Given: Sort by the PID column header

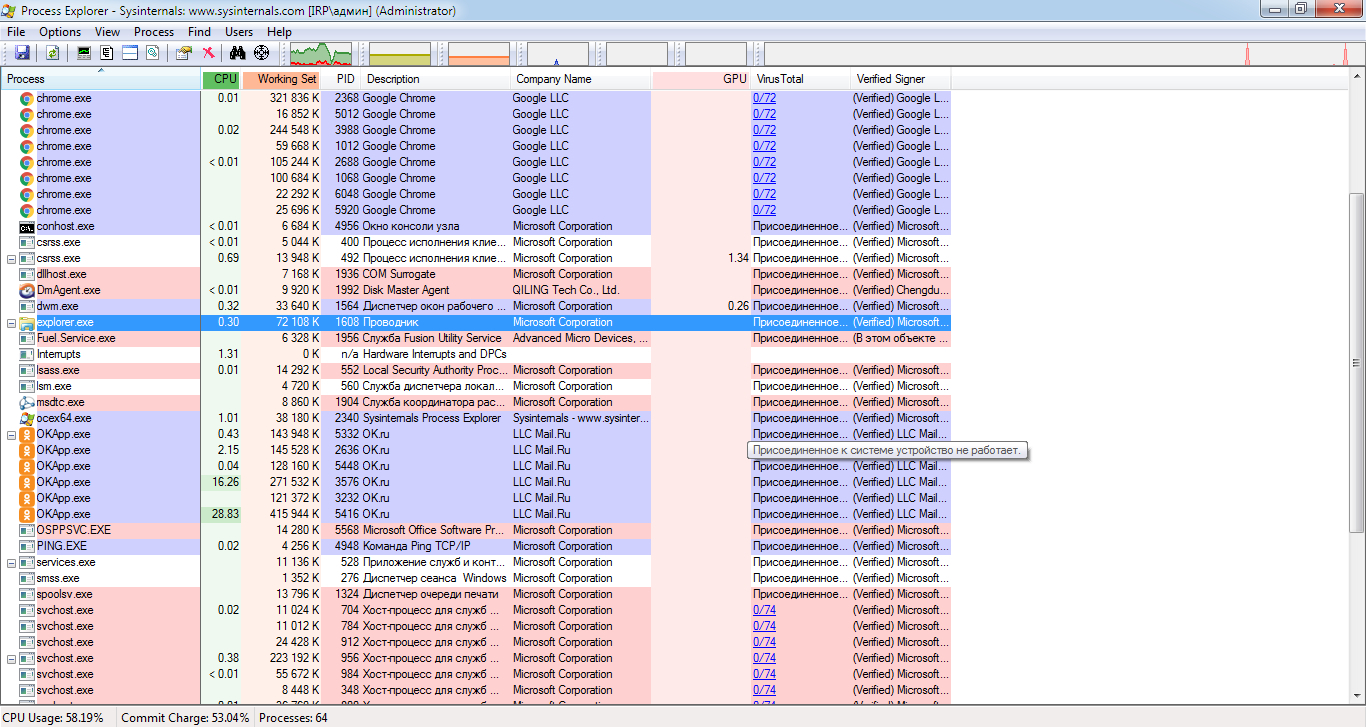Looking at the screenshot, I should (342, 79).
